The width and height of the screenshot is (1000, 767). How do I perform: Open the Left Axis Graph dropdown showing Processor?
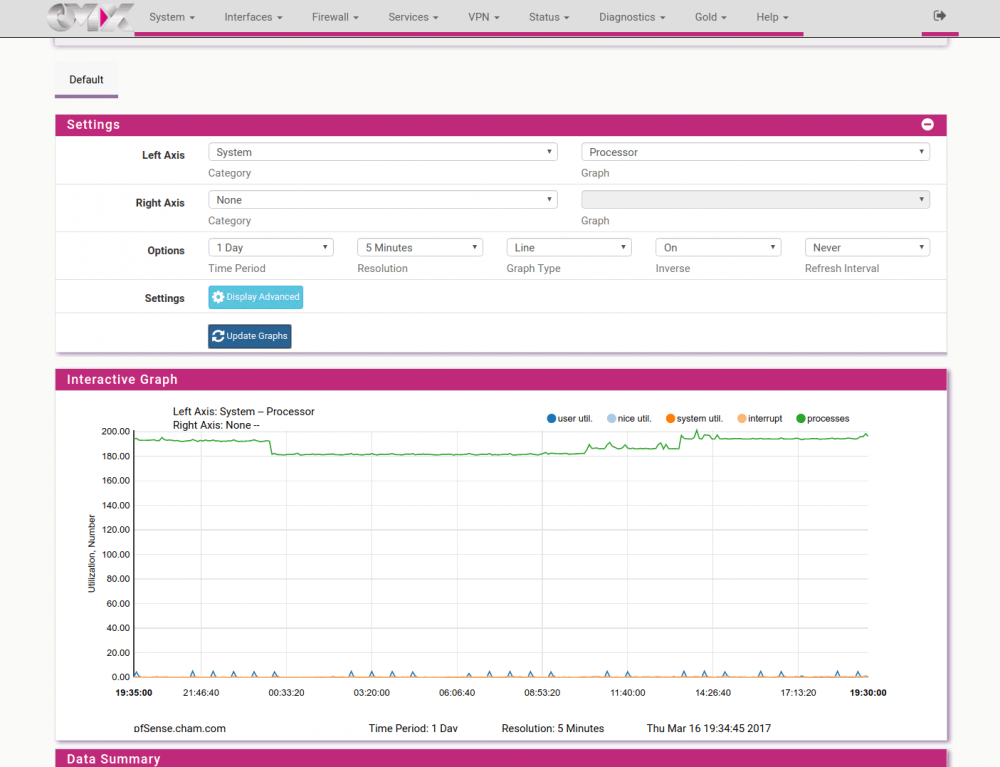[755, 152]
